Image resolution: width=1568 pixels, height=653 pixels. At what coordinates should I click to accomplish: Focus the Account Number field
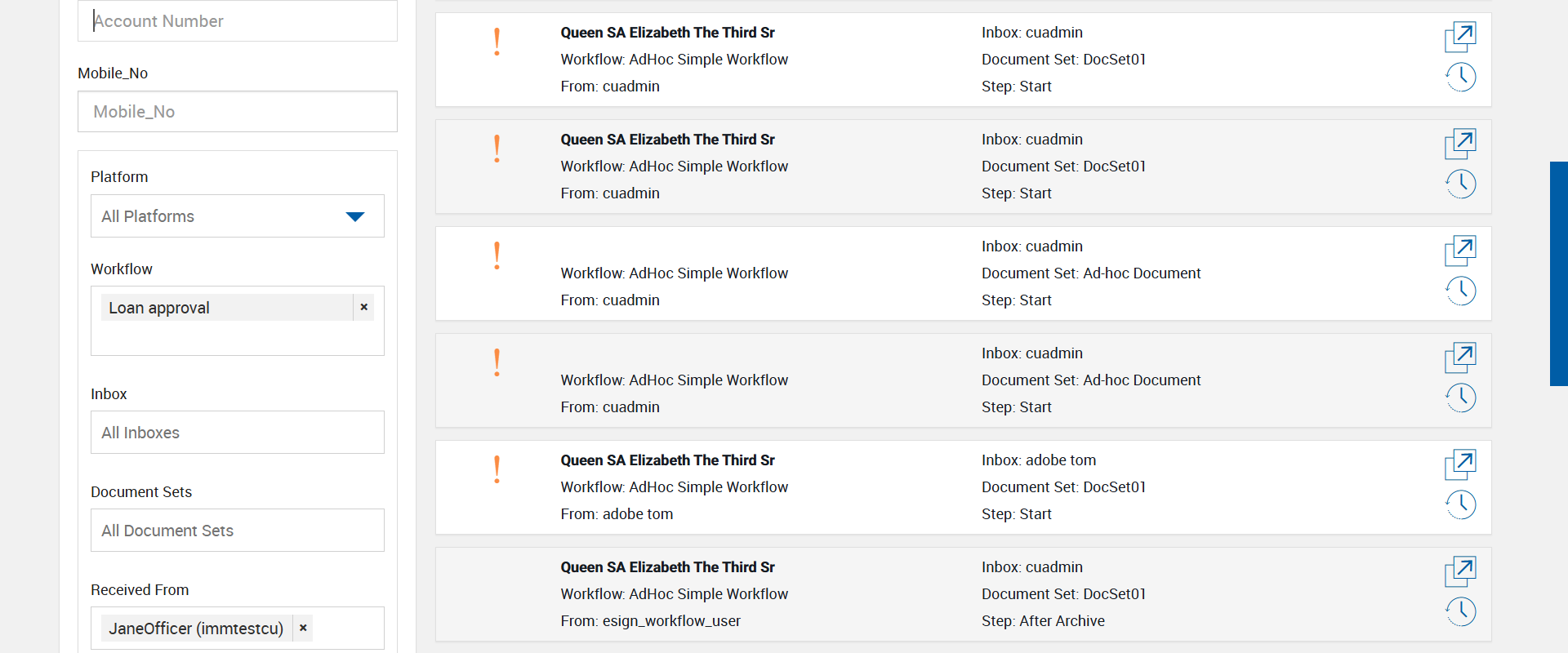[x=237, y=21]
